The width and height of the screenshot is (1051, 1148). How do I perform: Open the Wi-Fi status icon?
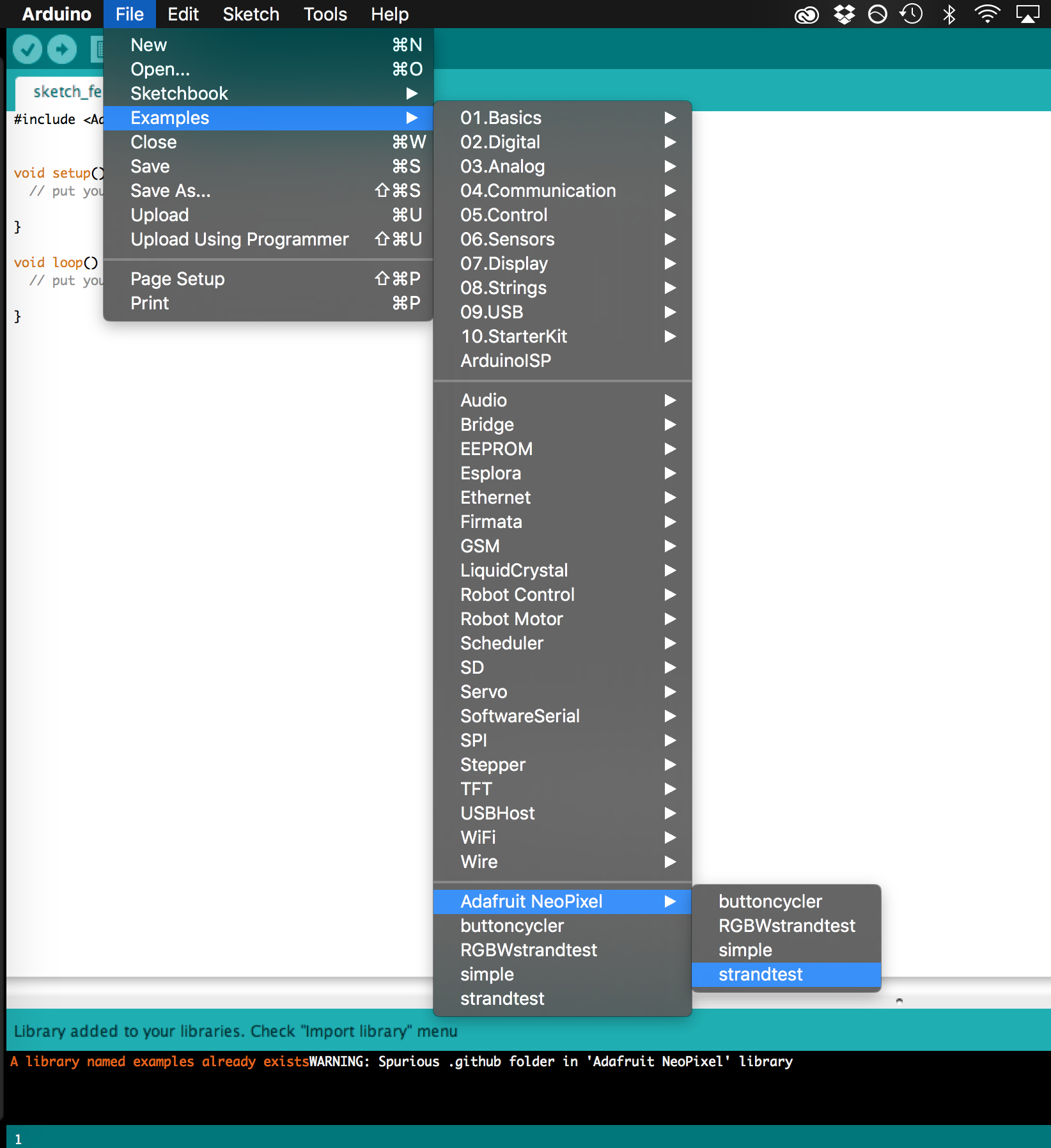point(988,14)
